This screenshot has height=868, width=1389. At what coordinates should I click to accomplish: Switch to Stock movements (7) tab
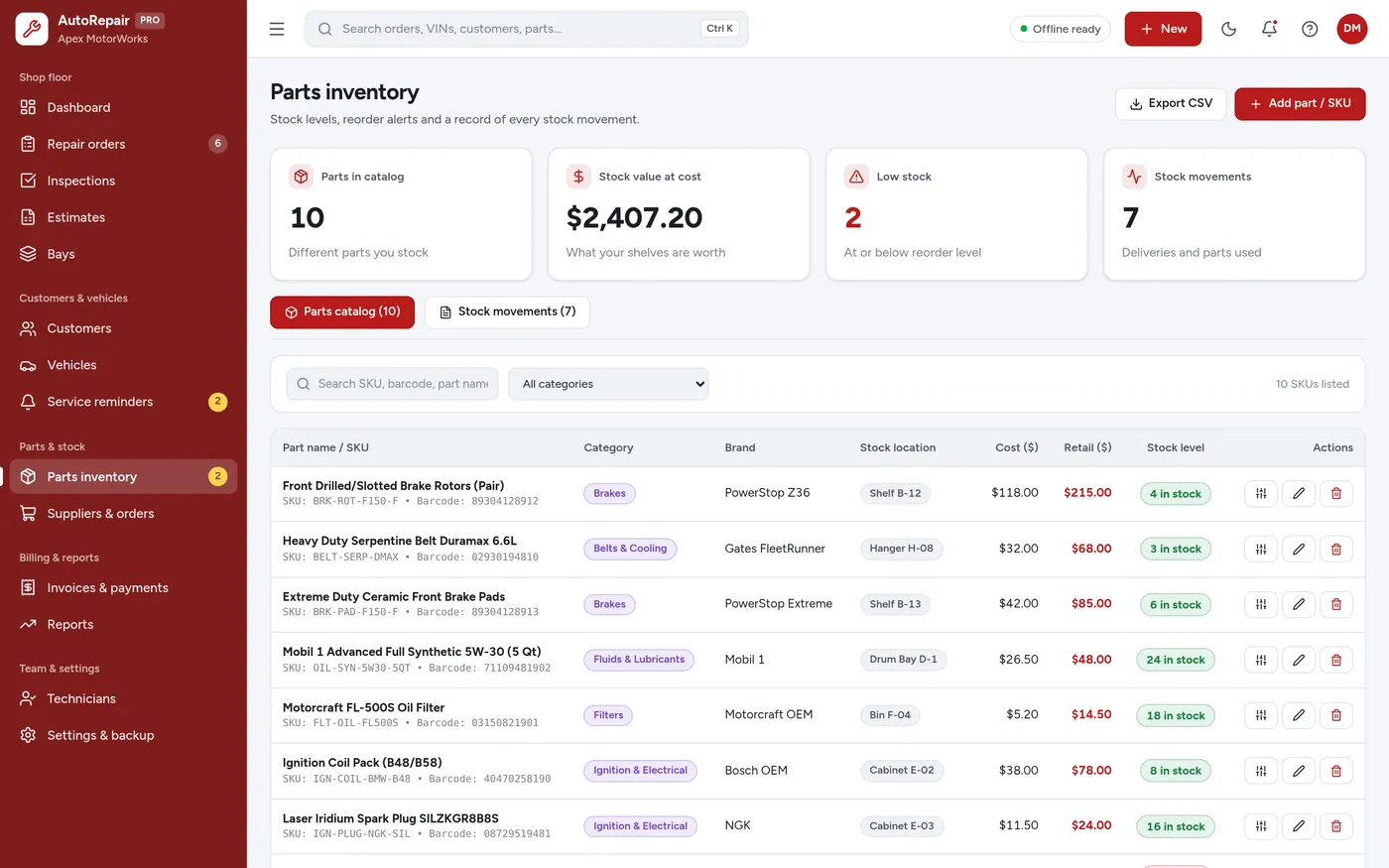click(507, 311)
